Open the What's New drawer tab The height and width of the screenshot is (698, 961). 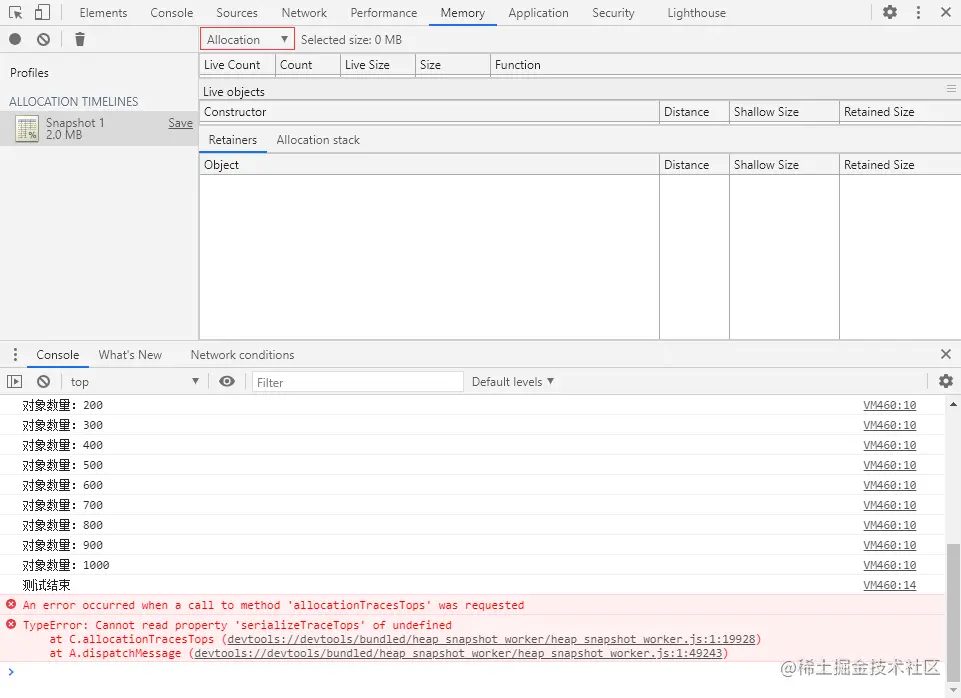tap(130, 354)
